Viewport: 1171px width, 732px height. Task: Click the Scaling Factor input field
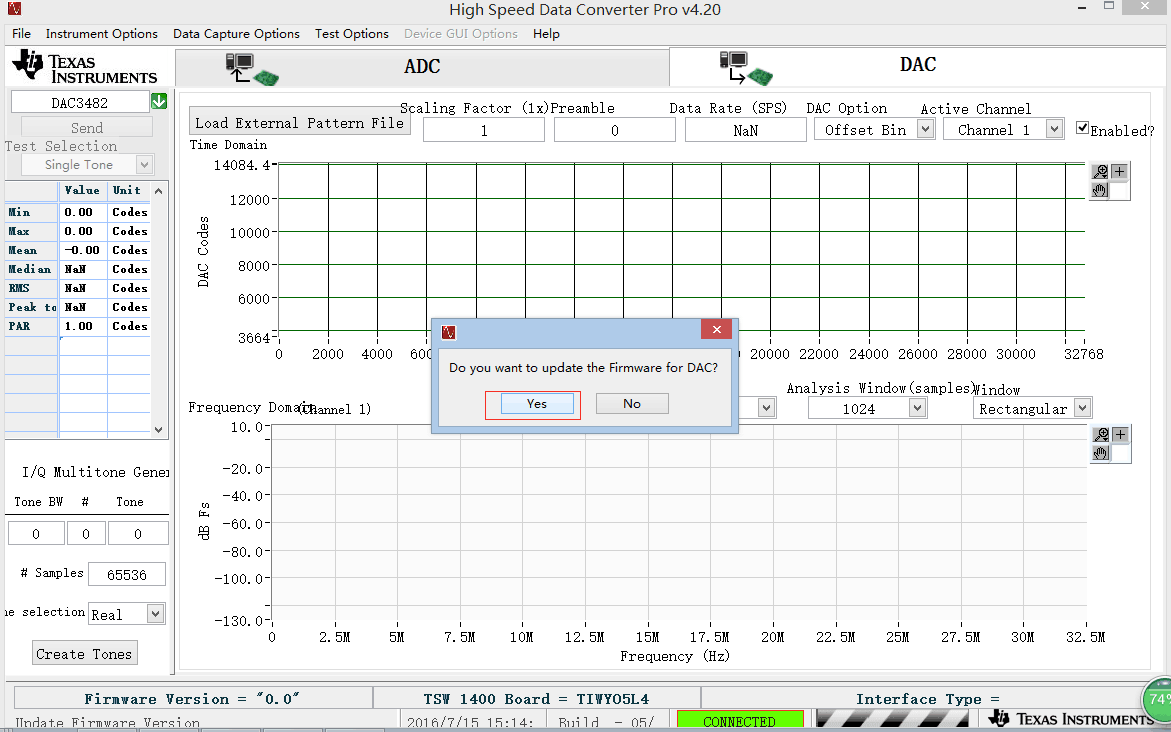pos(484,131)
